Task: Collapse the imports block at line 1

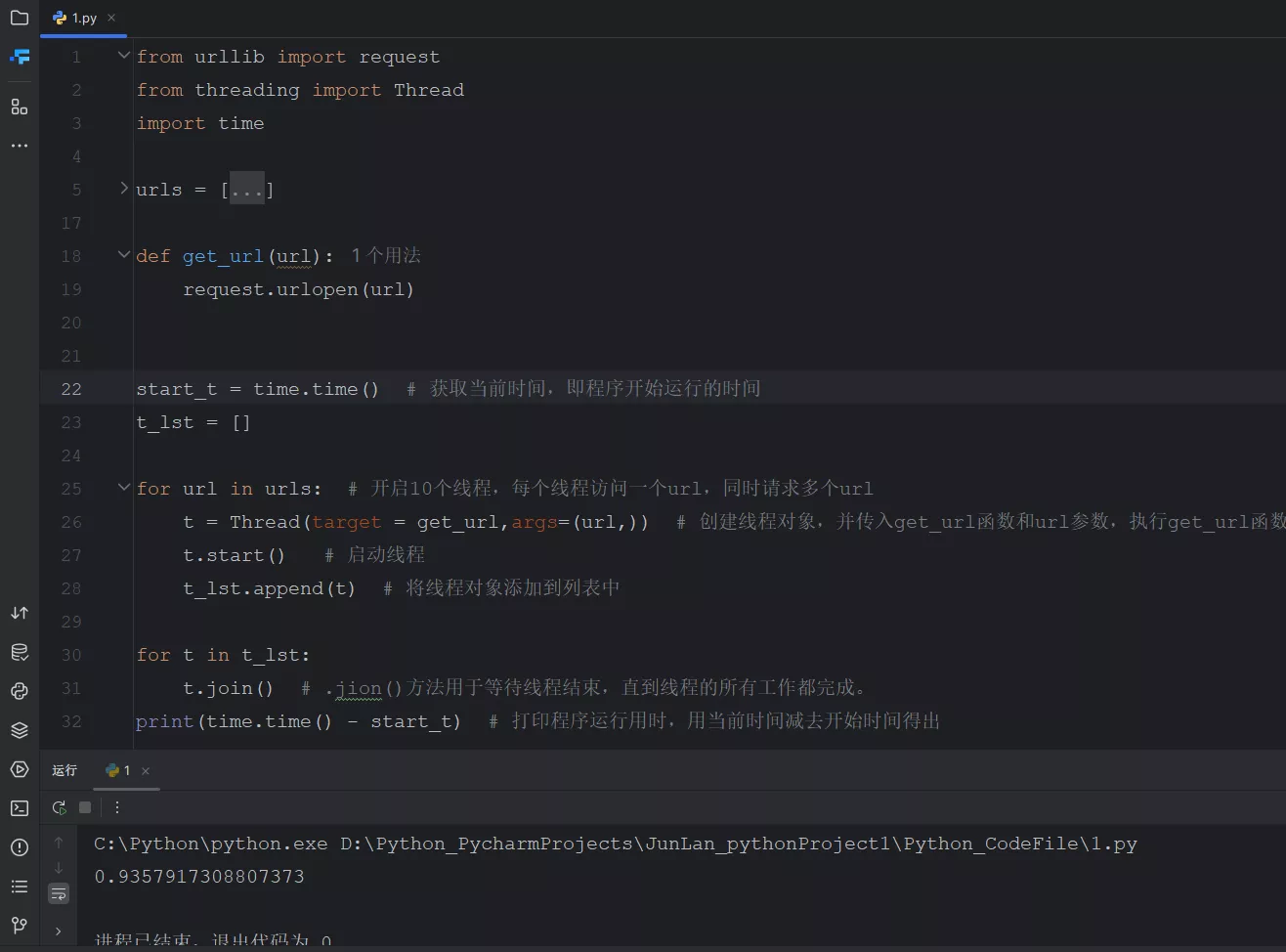Action: (124, 56)
